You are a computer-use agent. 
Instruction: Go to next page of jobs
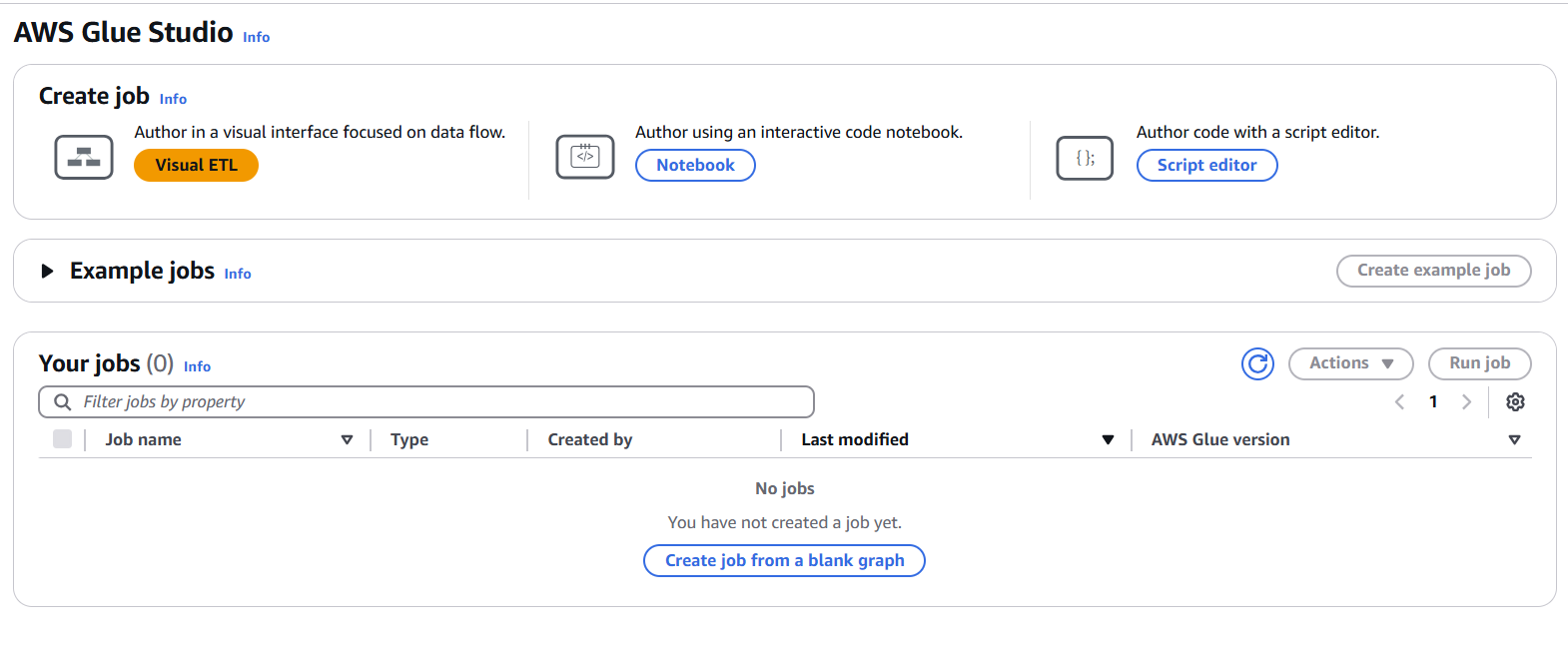1466,401
